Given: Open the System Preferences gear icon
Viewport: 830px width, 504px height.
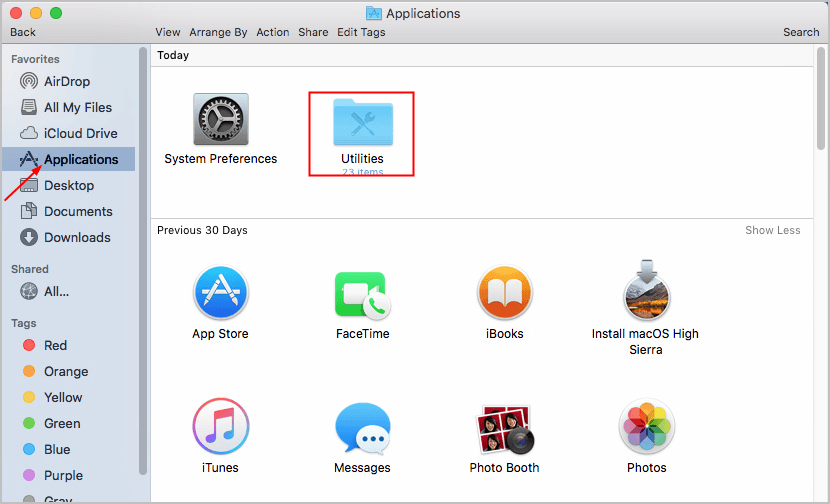Looking at the screenshot, I should click(221, 119).
